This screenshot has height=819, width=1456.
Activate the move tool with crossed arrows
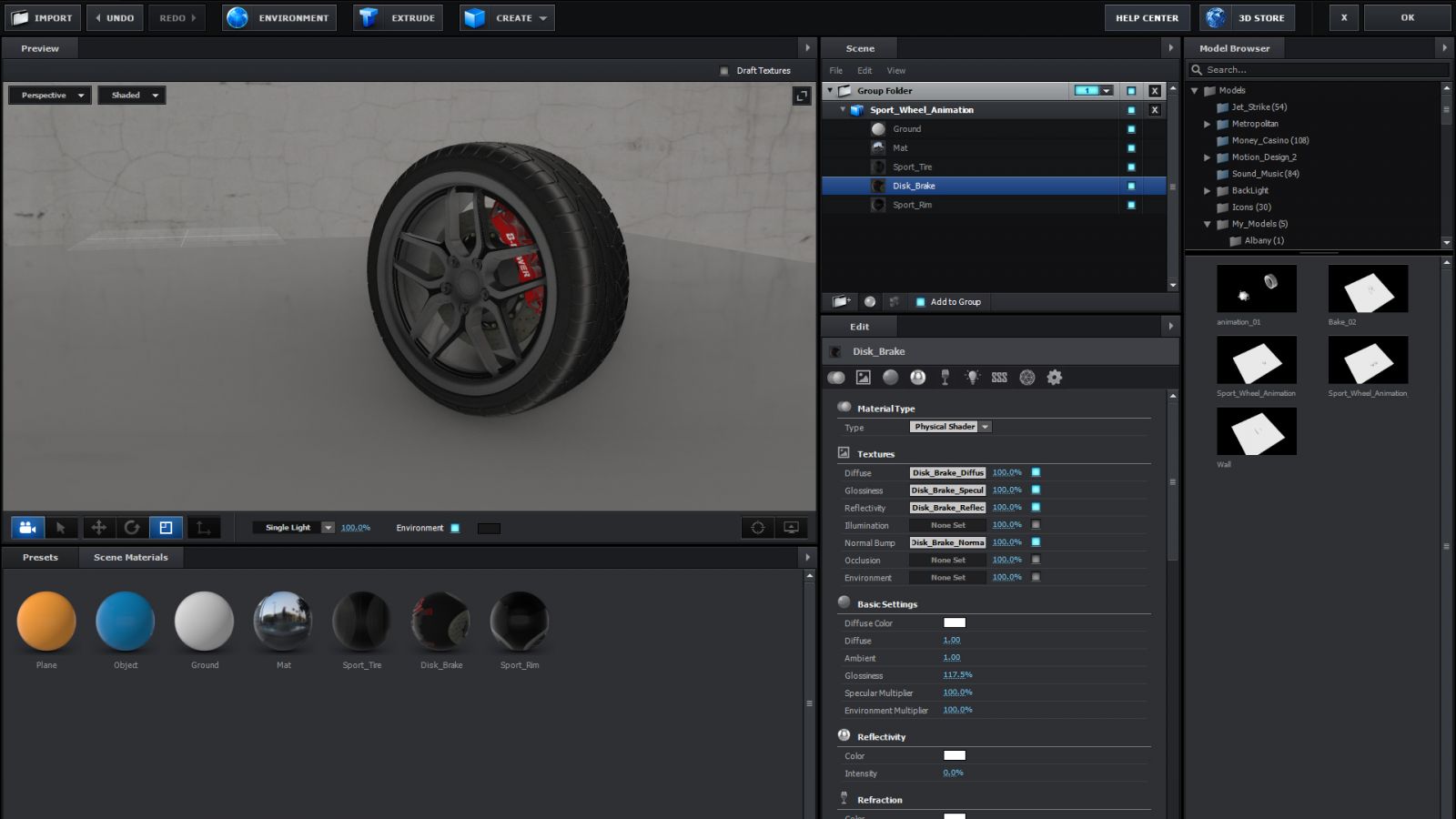click(x=98, y=528)
